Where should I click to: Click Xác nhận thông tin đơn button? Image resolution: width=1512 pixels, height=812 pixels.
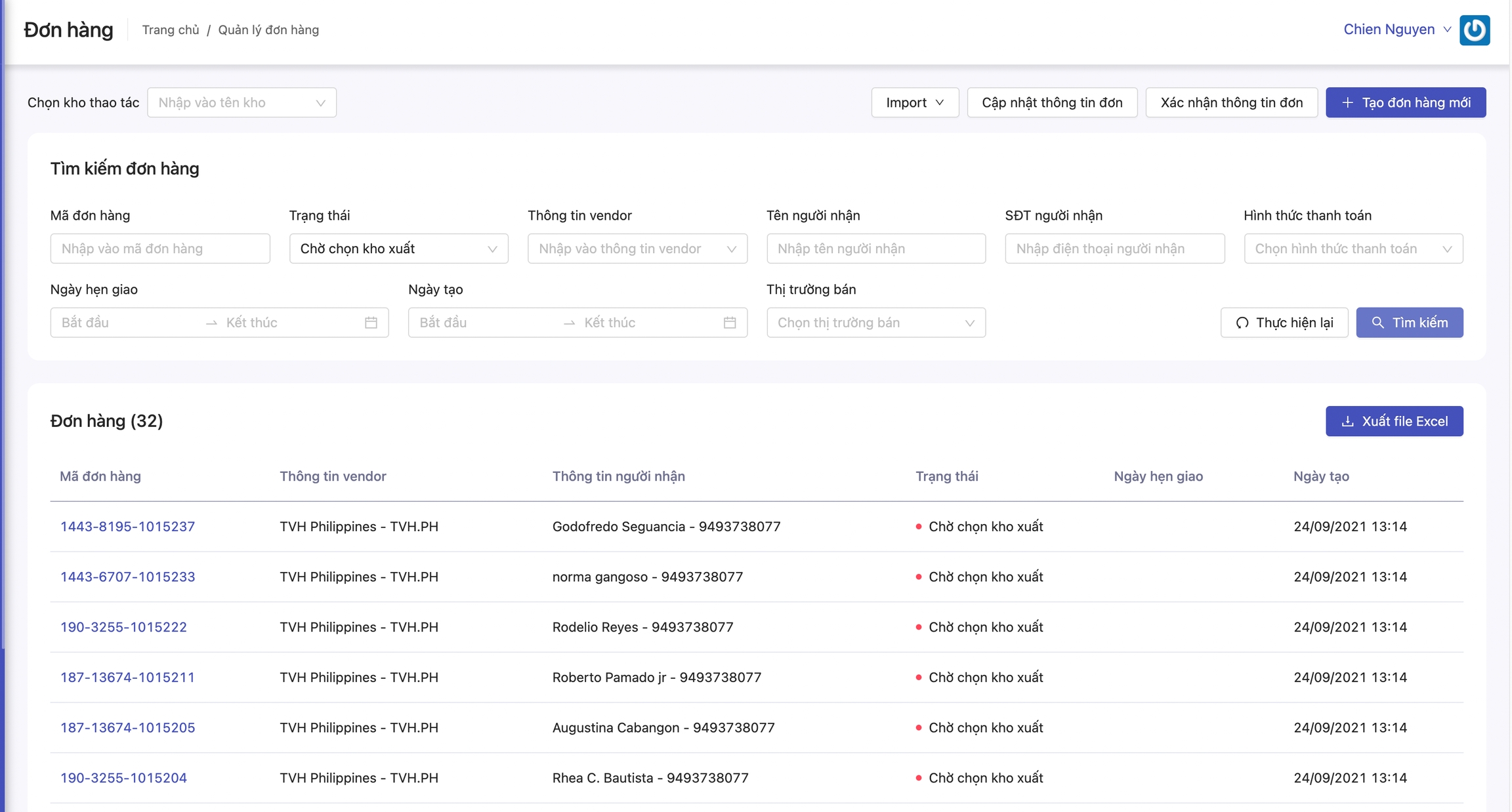1231,102
